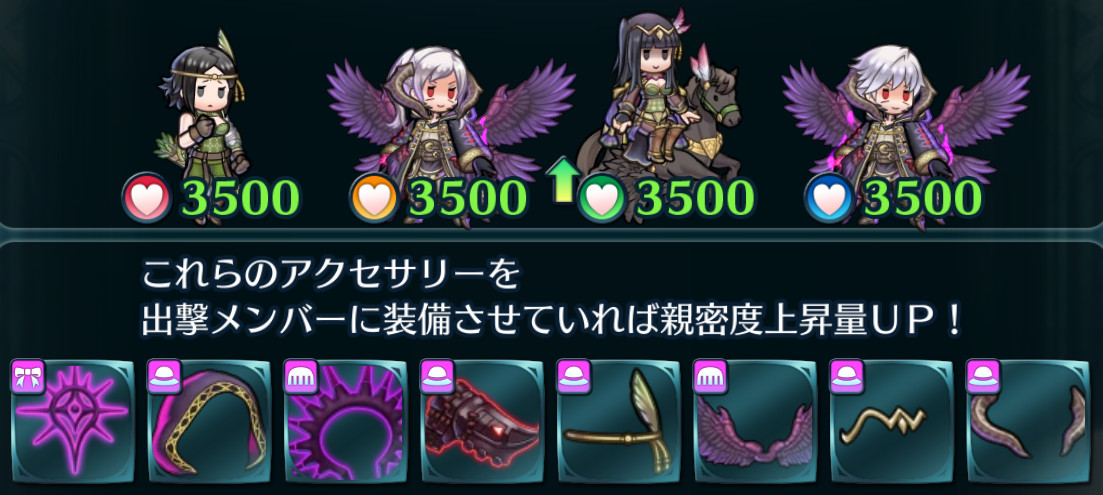
Task: Tap the green heart affinity icon
Action: point(601,198)
